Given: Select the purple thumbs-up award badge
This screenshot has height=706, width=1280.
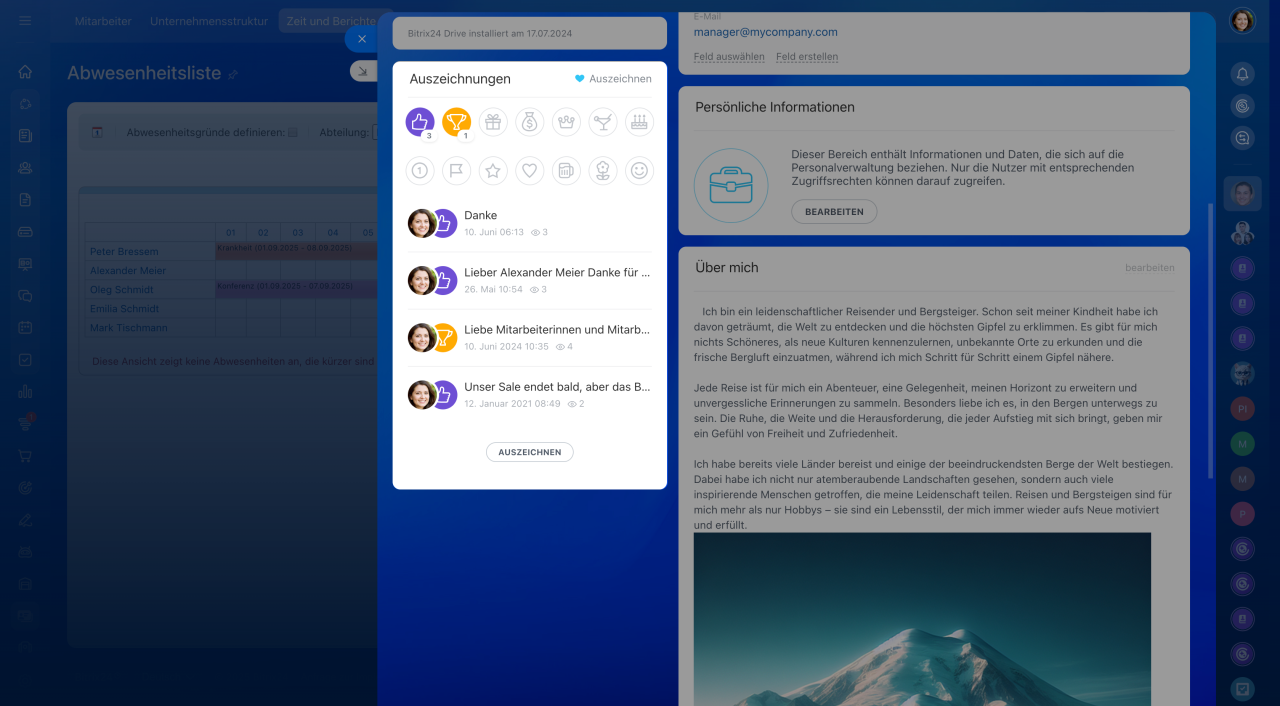Looking at the screenshot, I should point(420,122).
